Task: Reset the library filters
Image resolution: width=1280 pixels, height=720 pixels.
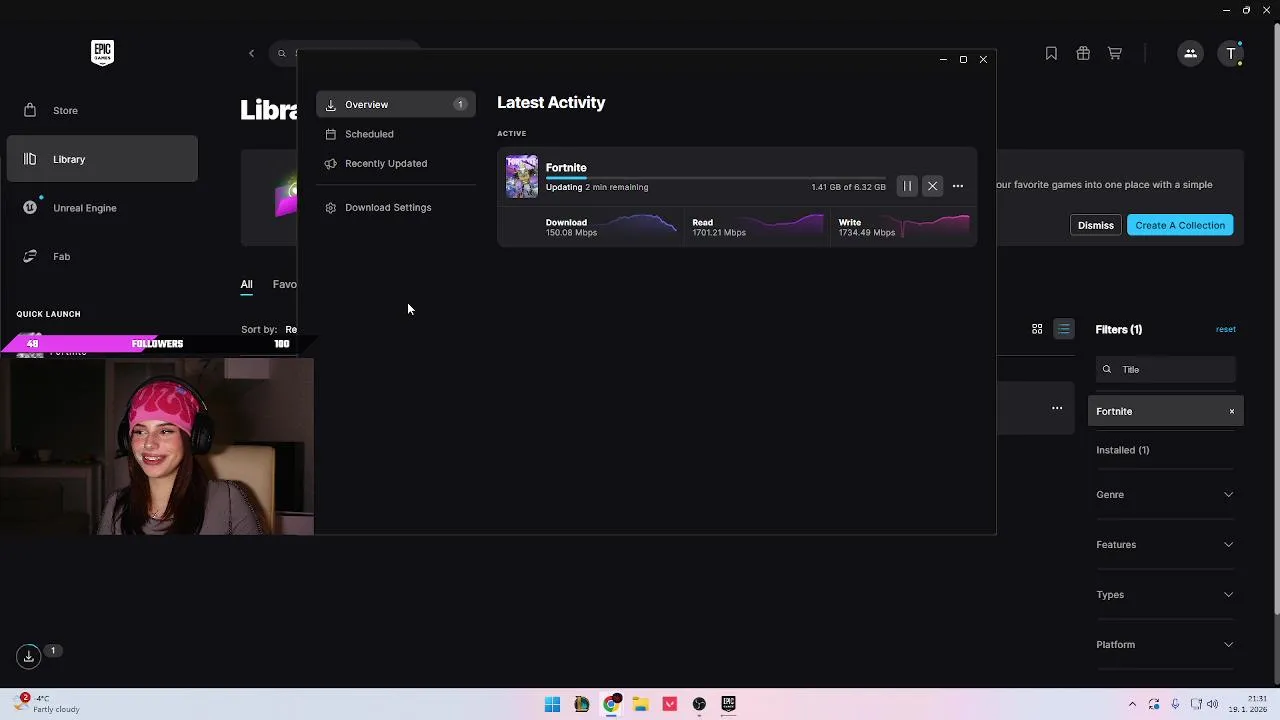Action: [1225, 329]
